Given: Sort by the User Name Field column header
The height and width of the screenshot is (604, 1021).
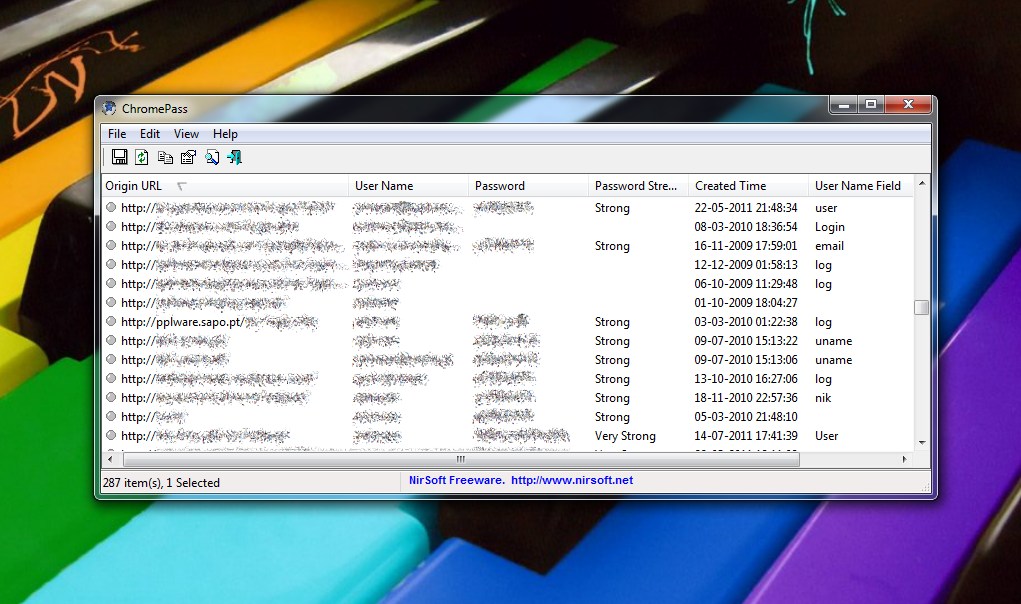Looking at the screenshot, I should click(861, 185).
